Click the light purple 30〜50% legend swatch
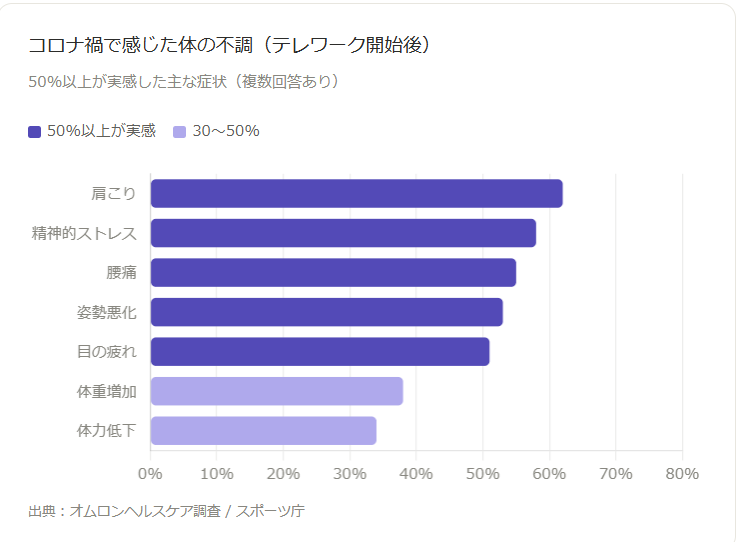 180,131
